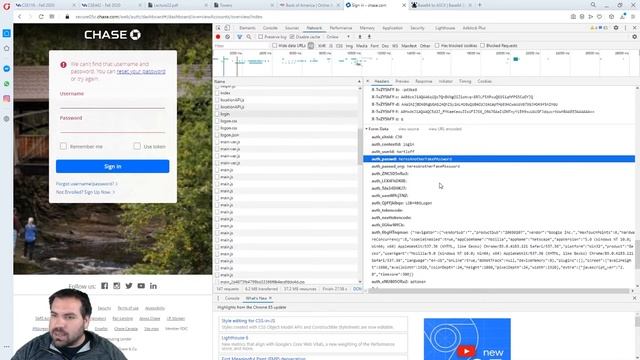Open Chase Facebook page icon
640x360 pixels.
[104, 286]
